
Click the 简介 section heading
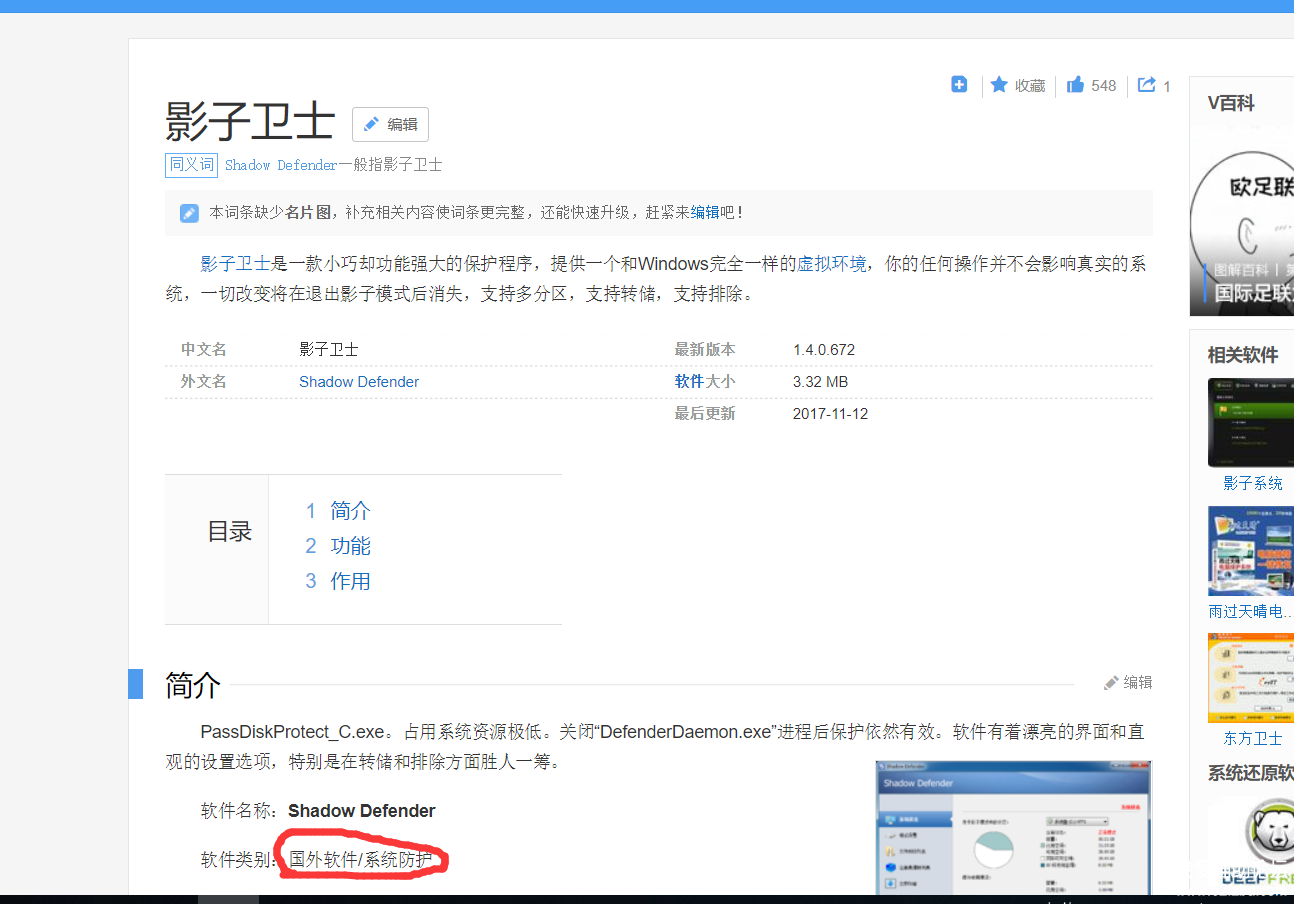193,685
